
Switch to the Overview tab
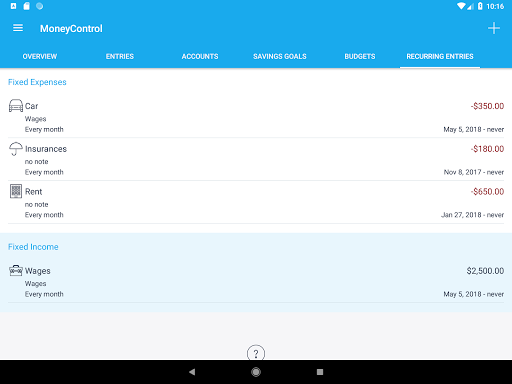pyautogui.click(x=40, y=56)
